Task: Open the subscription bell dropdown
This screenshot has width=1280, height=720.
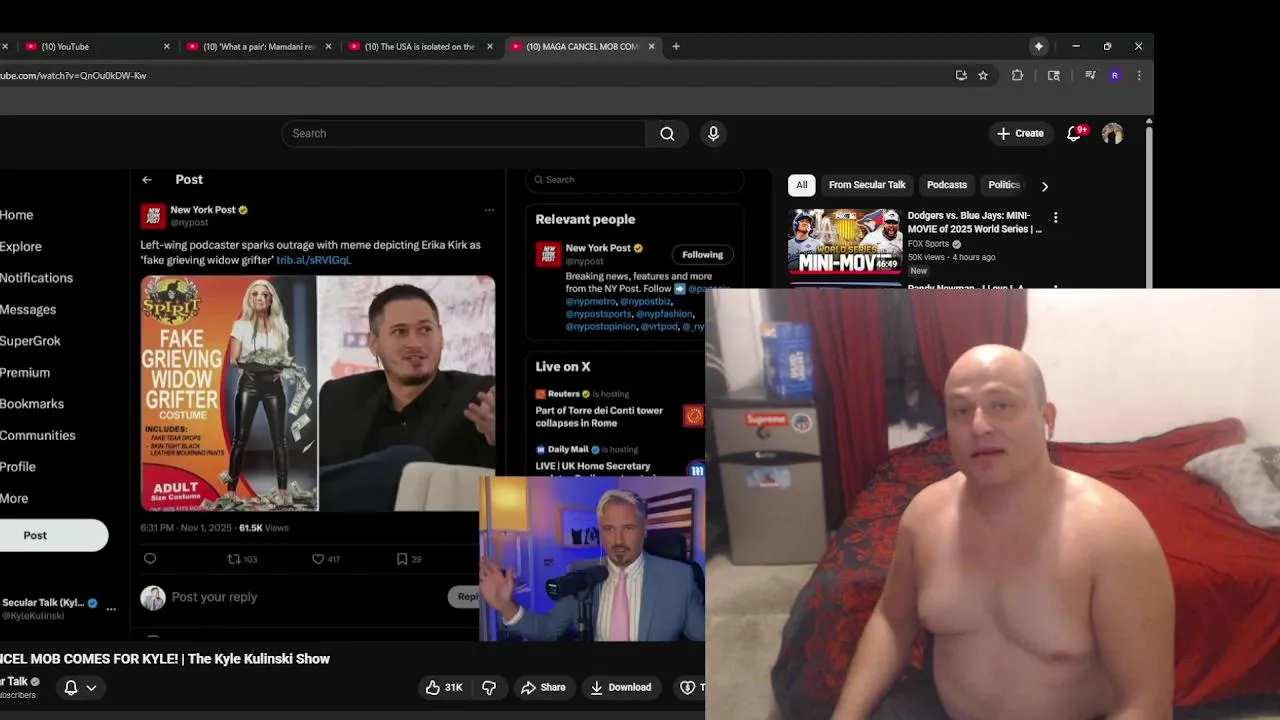Action: click(80, 687)
